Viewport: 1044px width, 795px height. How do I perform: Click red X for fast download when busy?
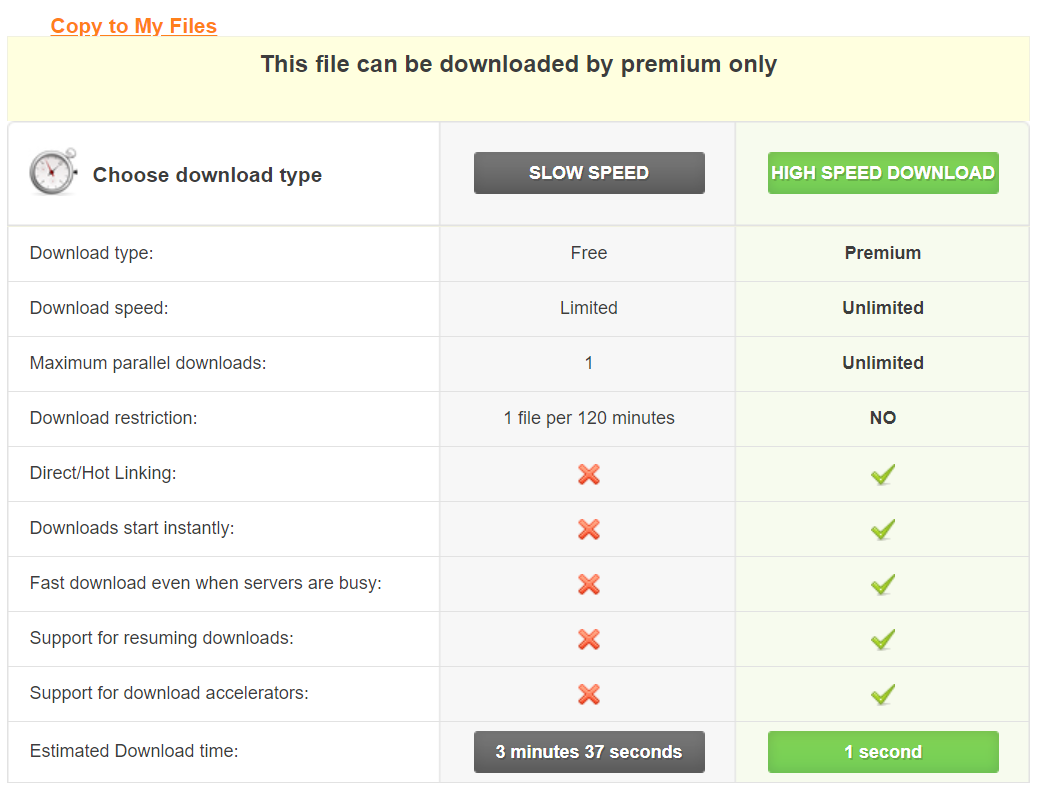[x=589, y=584]
